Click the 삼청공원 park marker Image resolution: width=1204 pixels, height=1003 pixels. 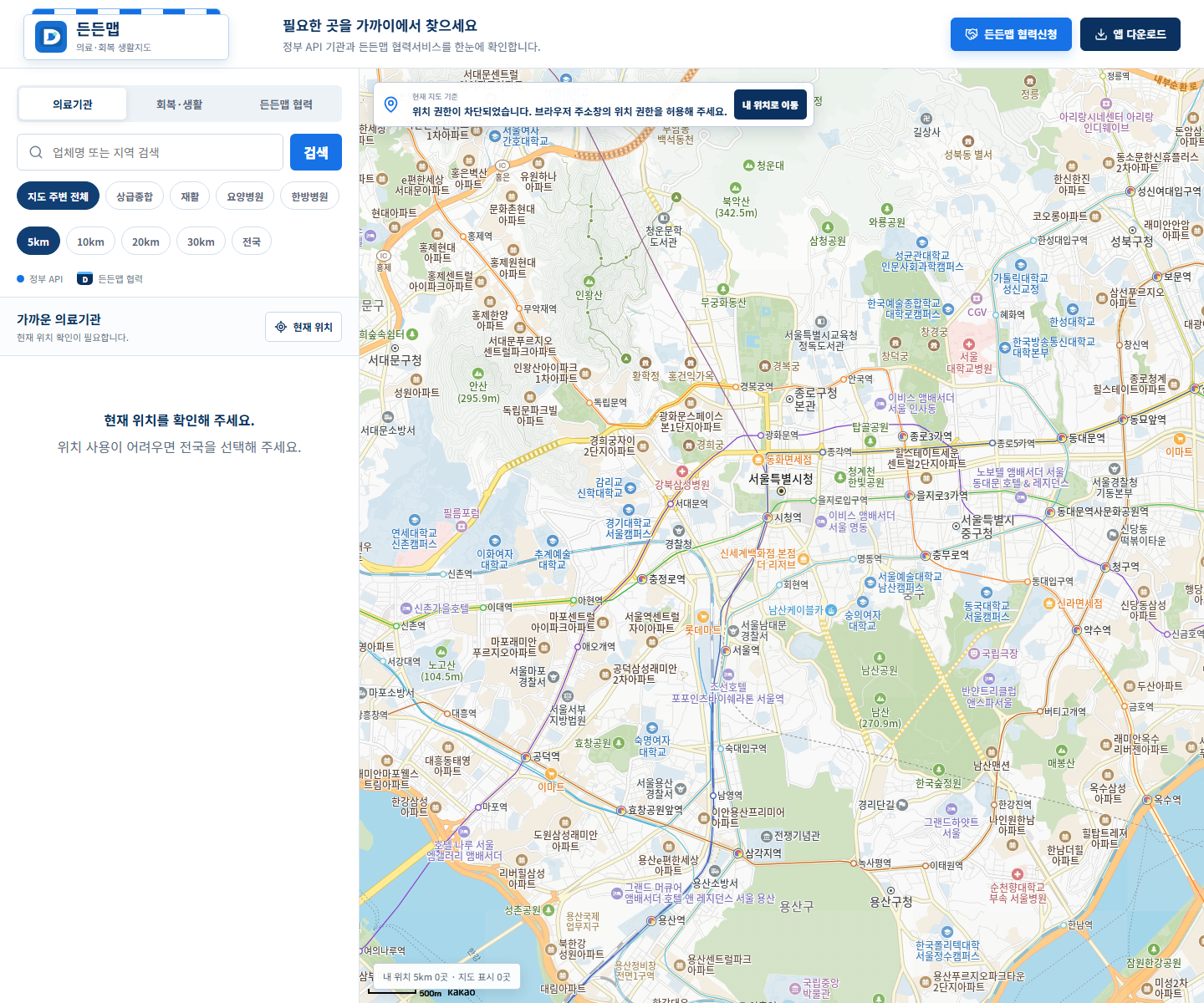(x=827, y=227)
